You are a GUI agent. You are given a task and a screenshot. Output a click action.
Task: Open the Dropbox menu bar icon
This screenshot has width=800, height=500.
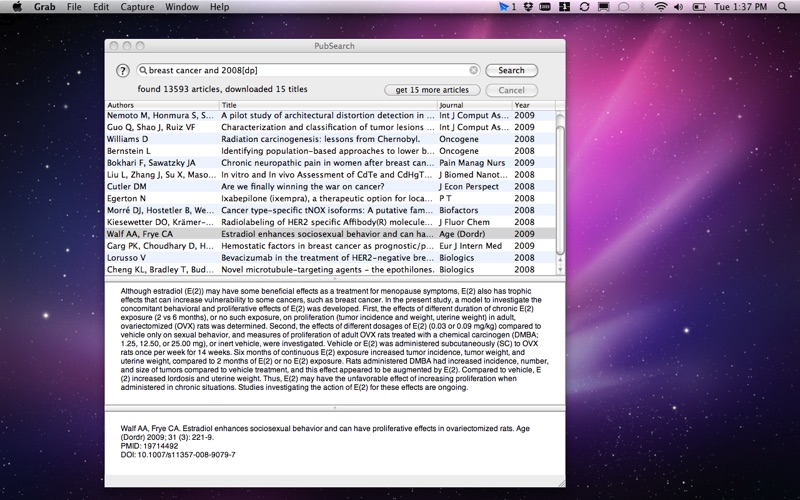pyautogui.click(x=529, y=7)
